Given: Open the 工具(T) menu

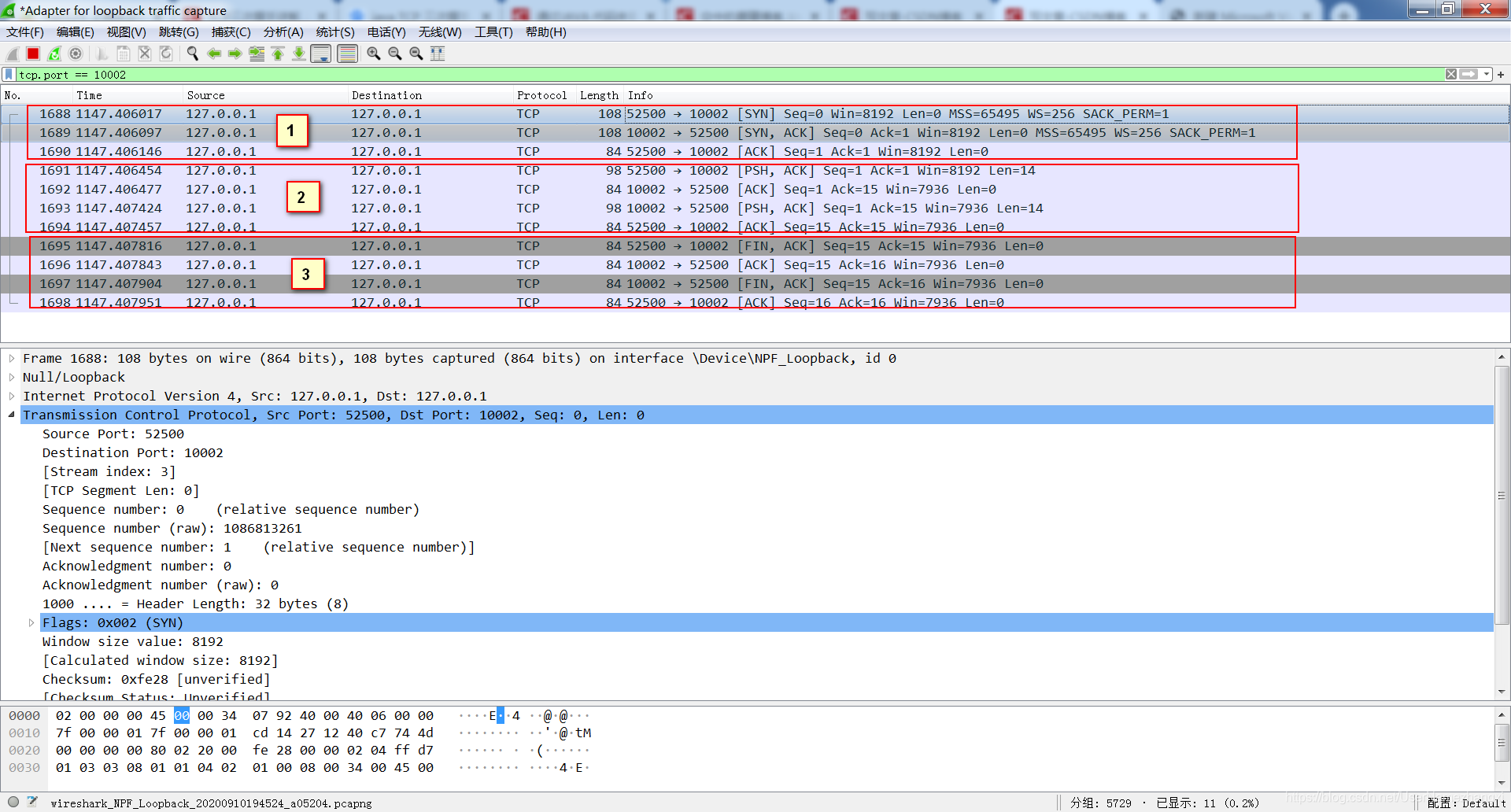Looking at the screenshot, I should click(x=493, y=32).
